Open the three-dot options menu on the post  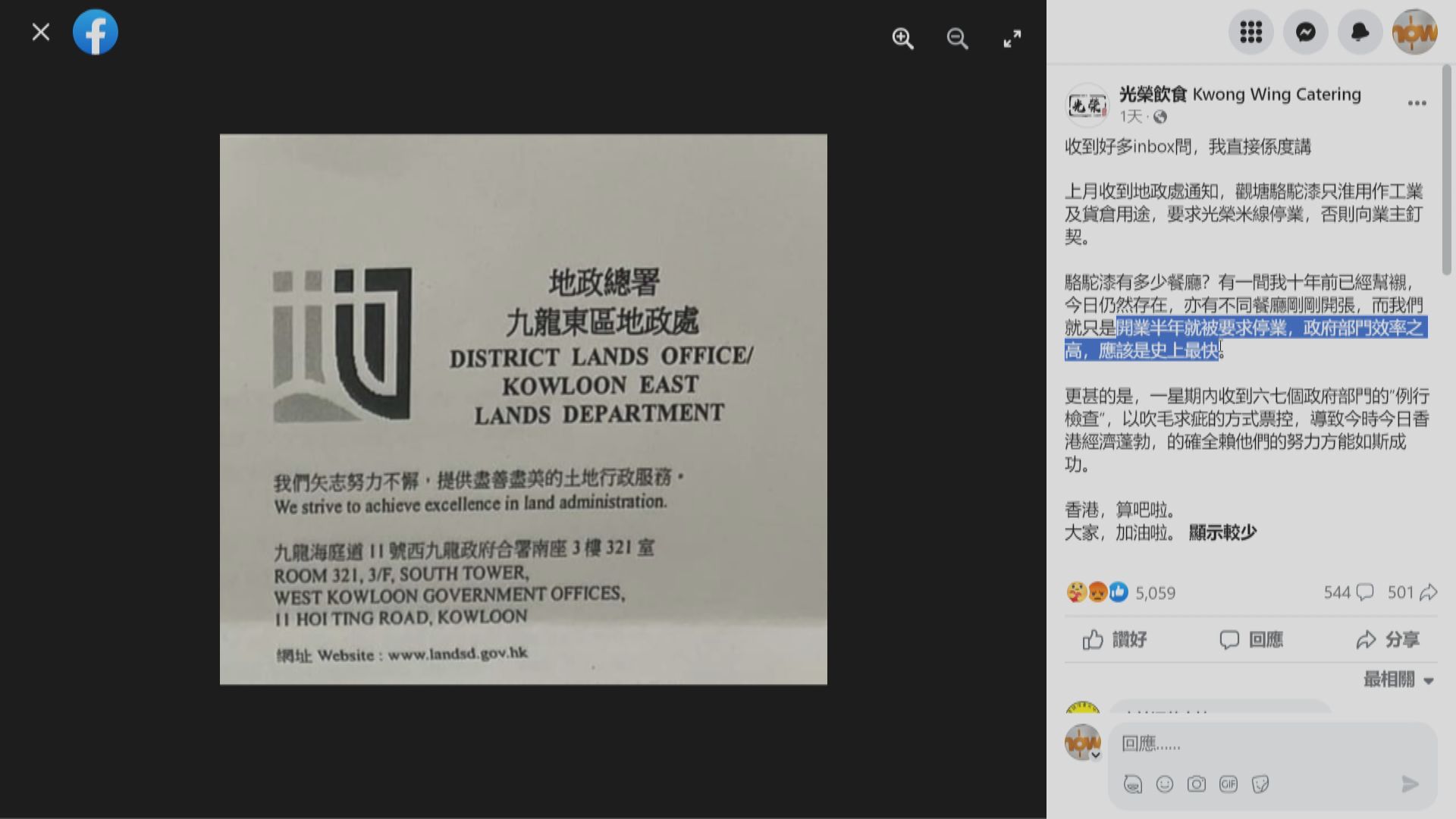tap(1417, 102)
